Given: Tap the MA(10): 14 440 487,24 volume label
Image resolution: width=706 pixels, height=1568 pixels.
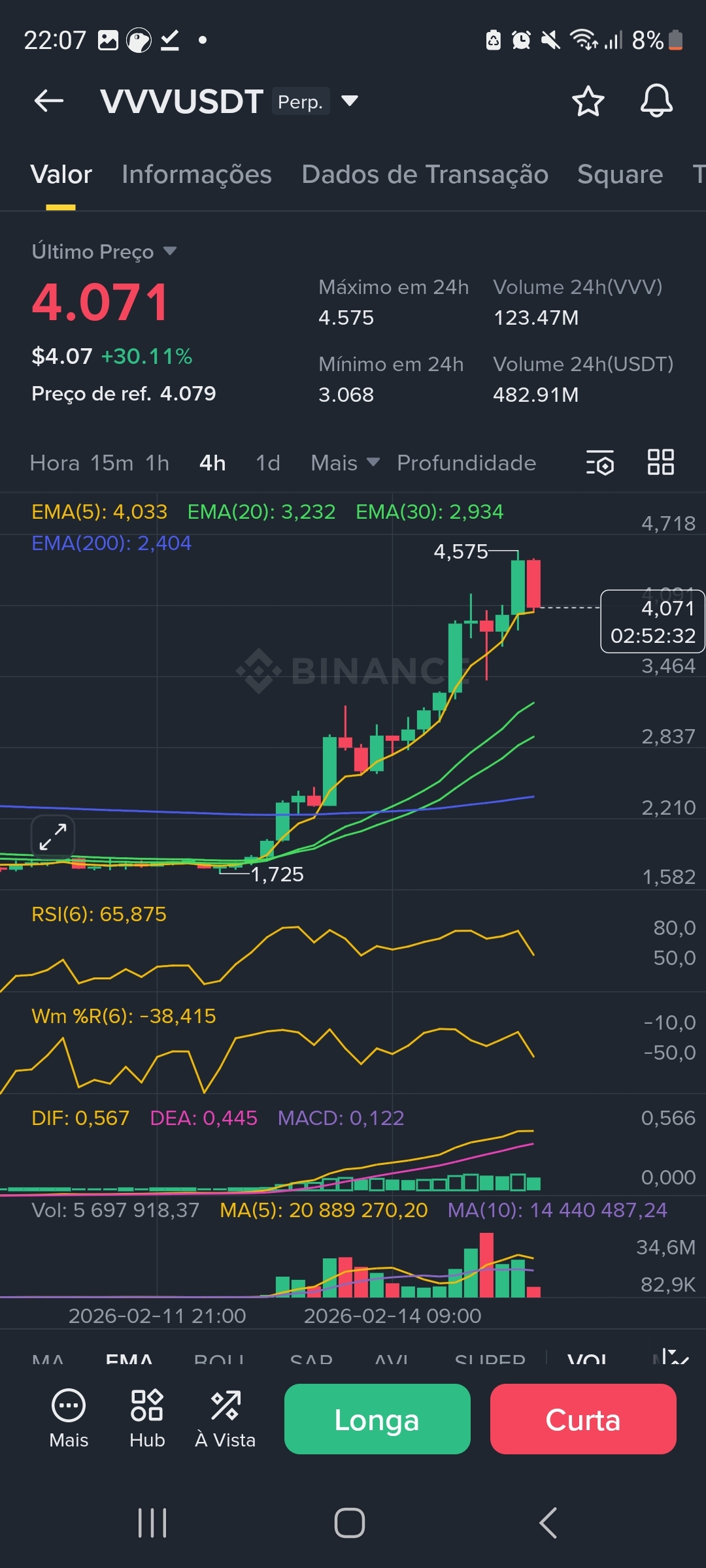Looking at the screenshot, I should click(558, 1210).
